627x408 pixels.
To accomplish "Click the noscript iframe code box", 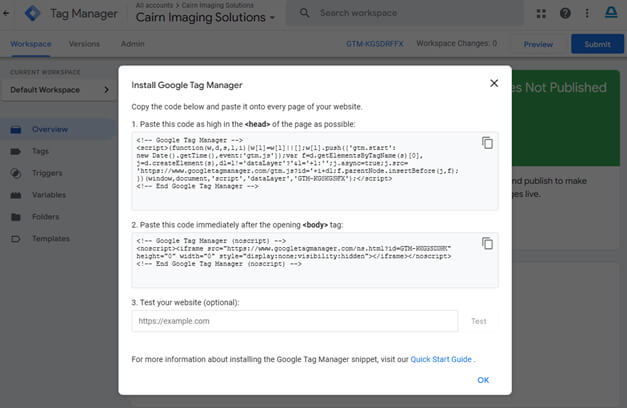I will click(x=315, y=260).
